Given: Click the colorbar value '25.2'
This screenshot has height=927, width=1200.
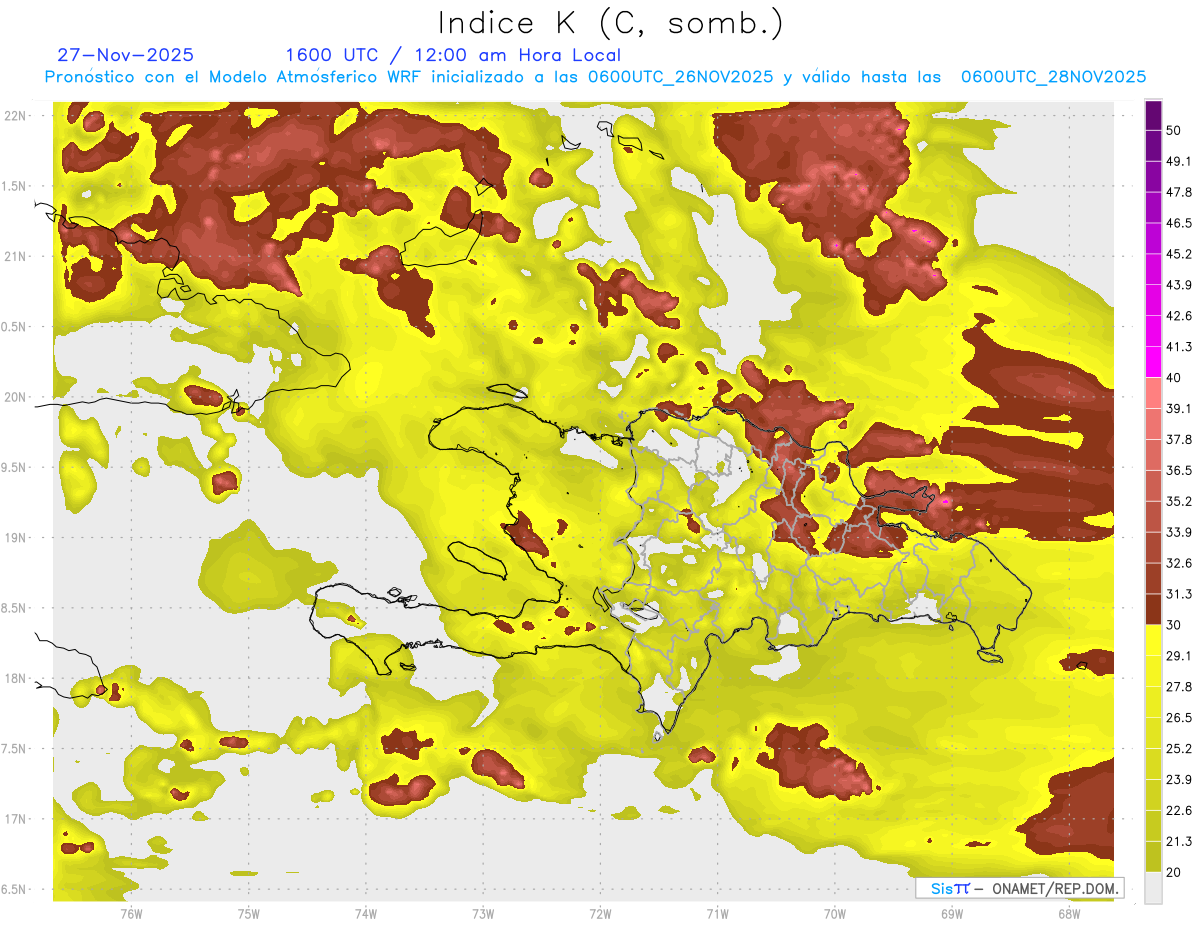Looking at the screenshot, I should (x=1179, y=748).
